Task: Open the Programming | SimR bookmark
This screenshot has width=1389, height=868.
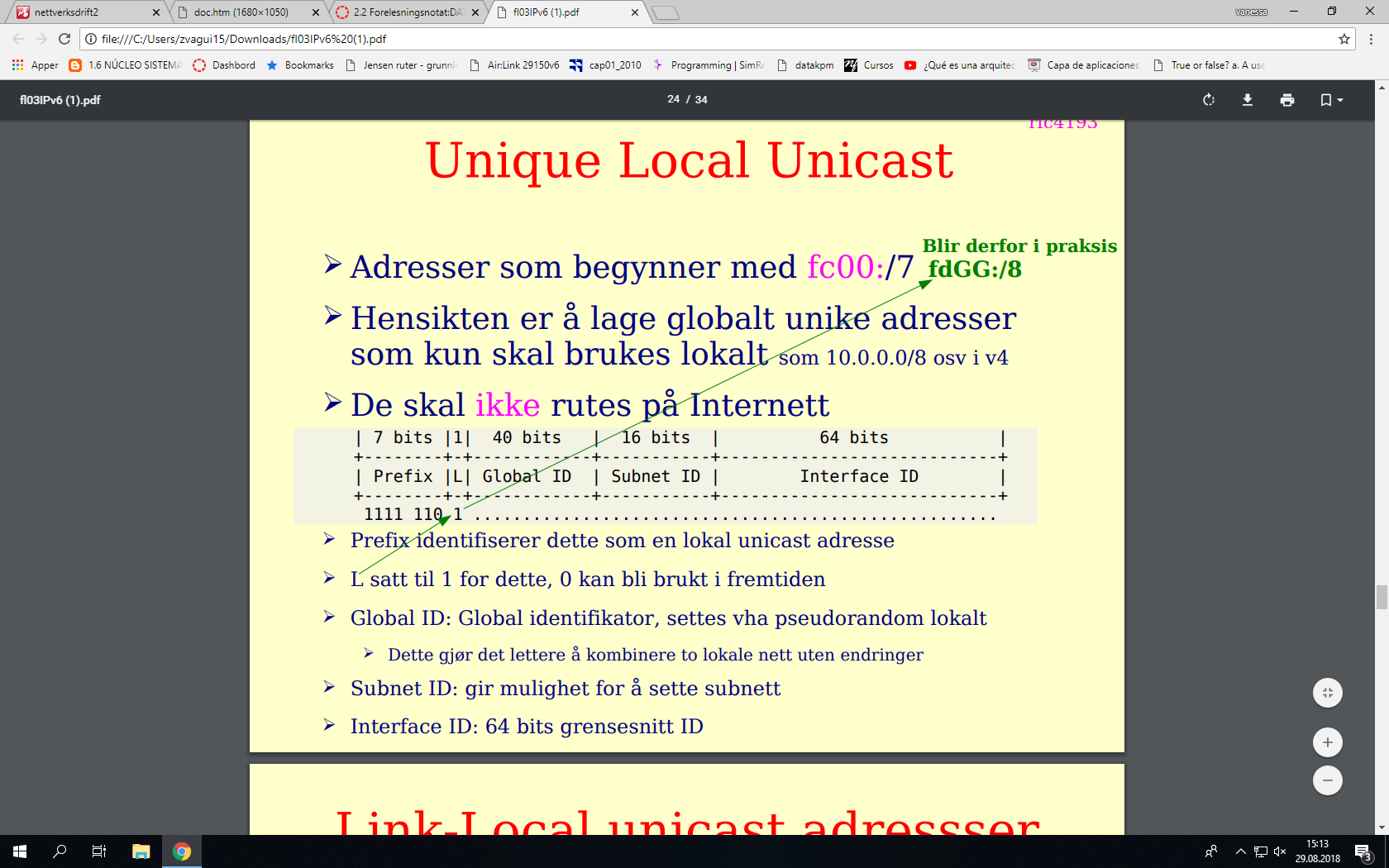Action: [x=709, y=65]
